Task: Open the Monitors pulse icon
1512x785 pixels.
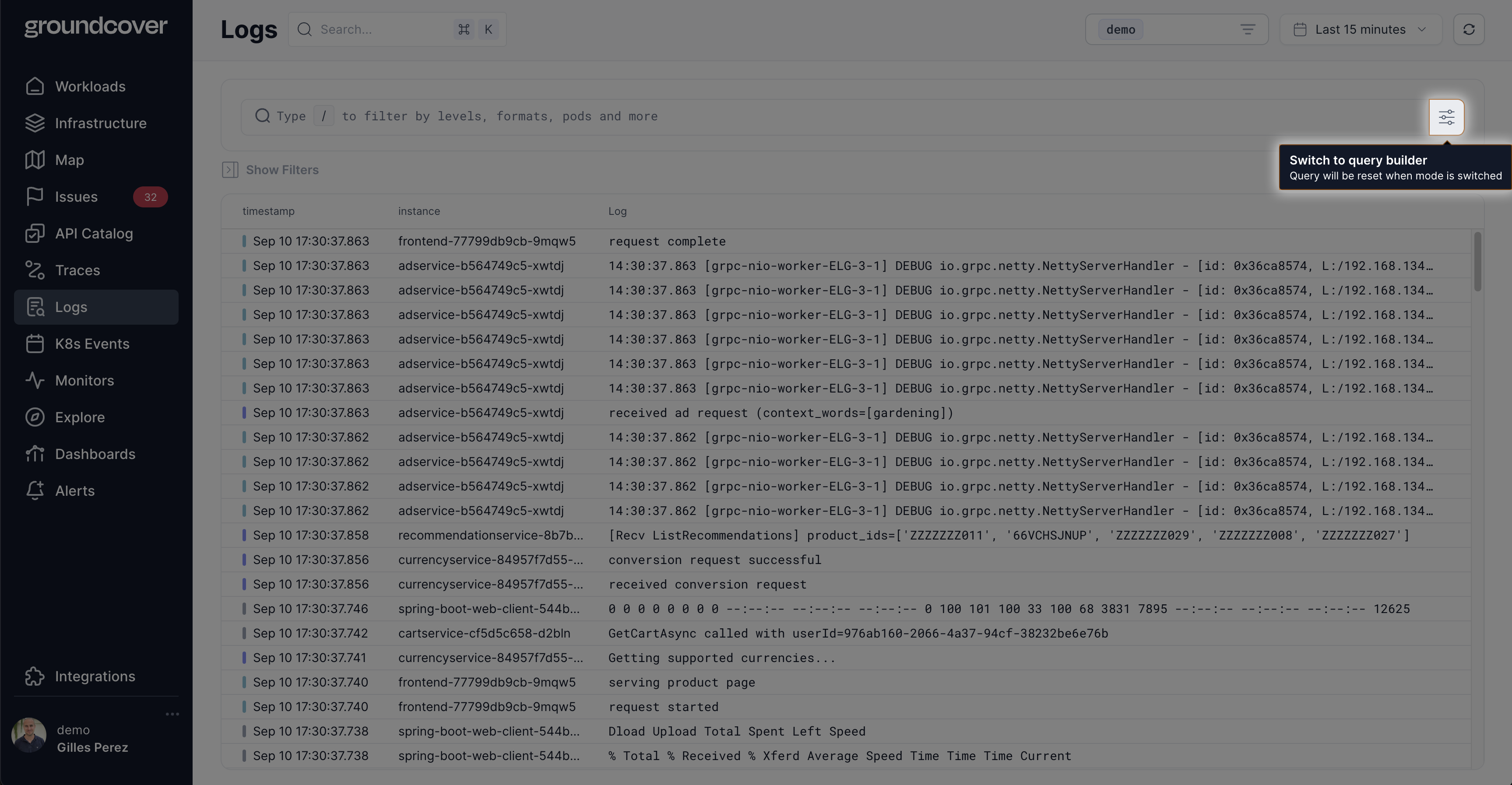Action: tap(35, 380)
